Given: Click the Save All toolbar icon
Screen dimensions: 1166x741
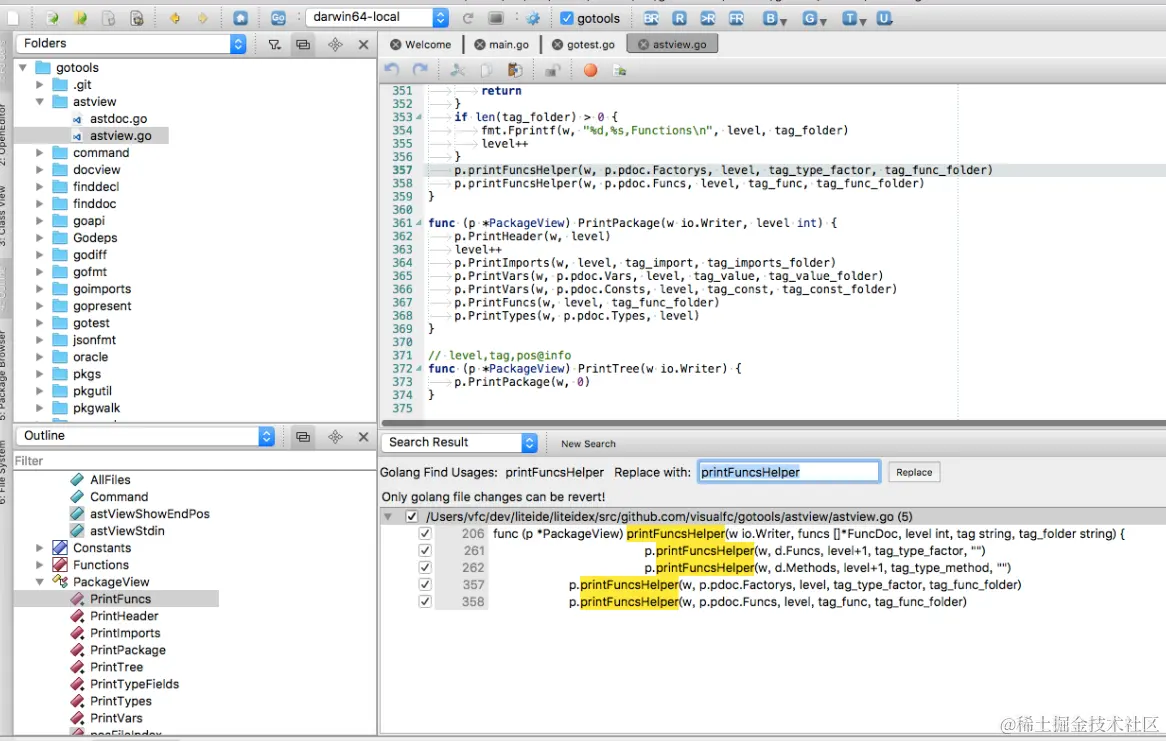Looking at the screenshot, I should click(x=137, y=18).
